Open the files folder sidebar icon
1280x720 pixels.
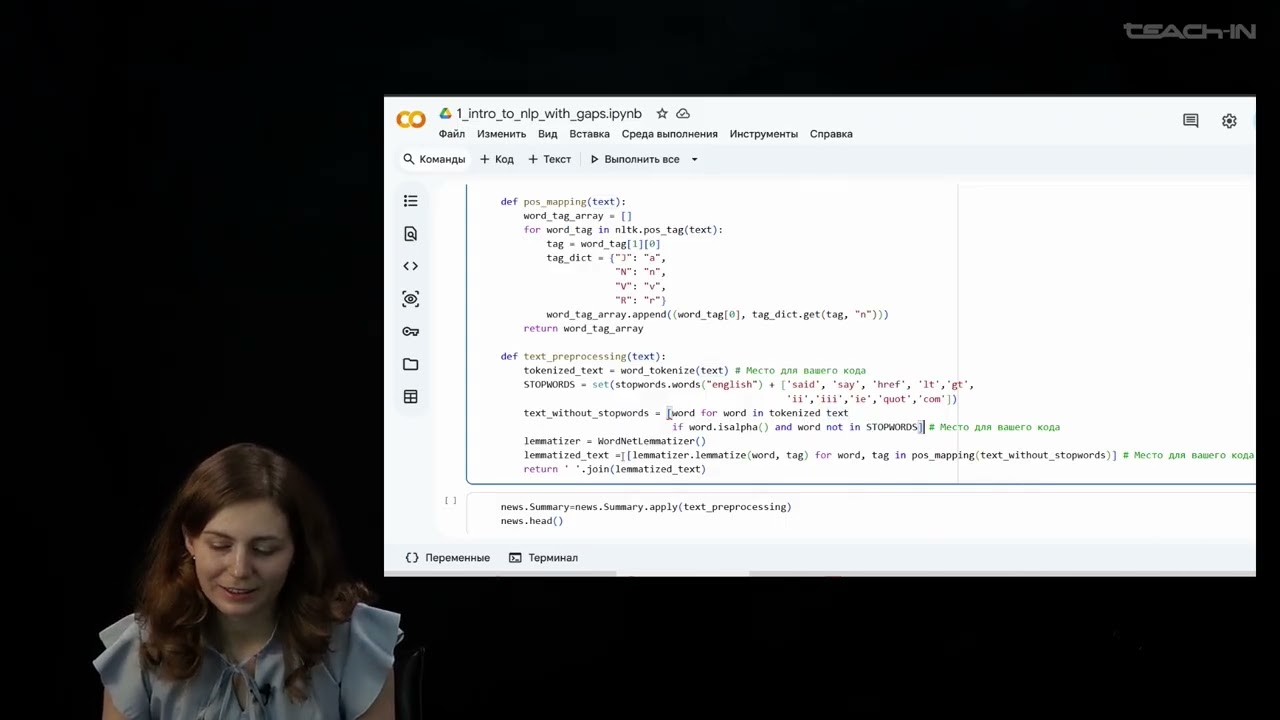(410, 364)
